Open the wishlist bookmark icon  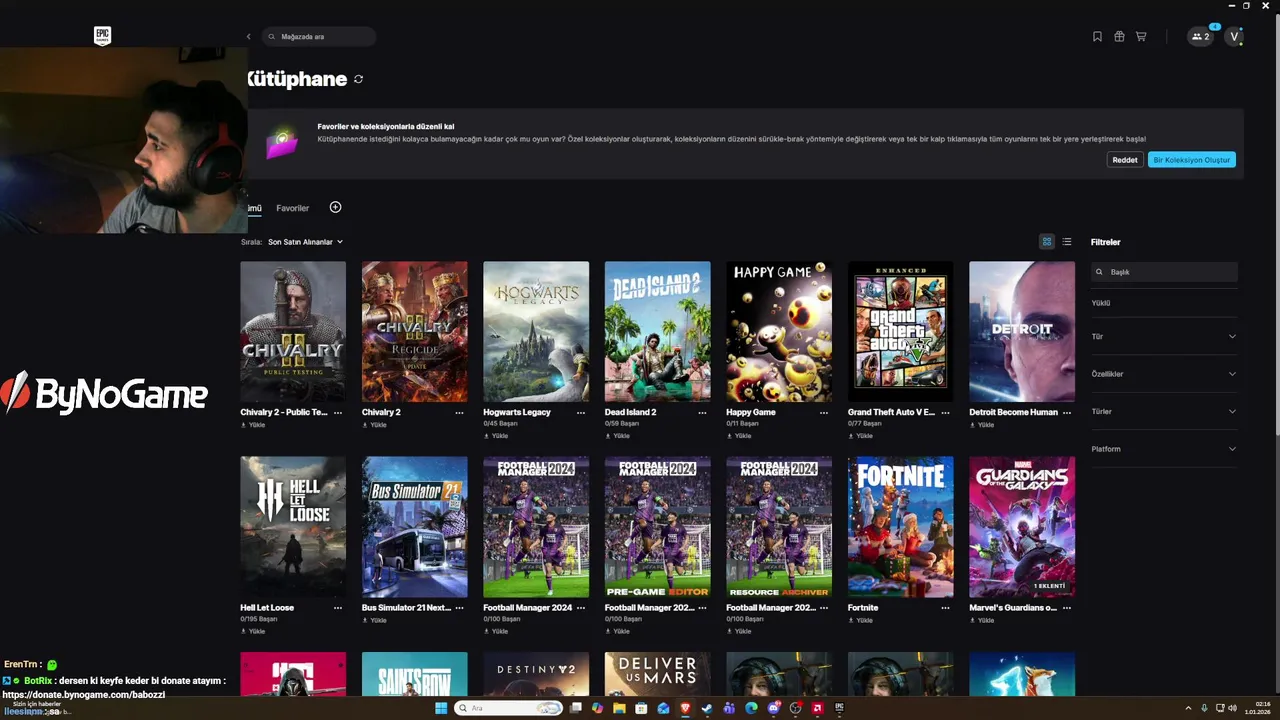(x=1097, y=37)
